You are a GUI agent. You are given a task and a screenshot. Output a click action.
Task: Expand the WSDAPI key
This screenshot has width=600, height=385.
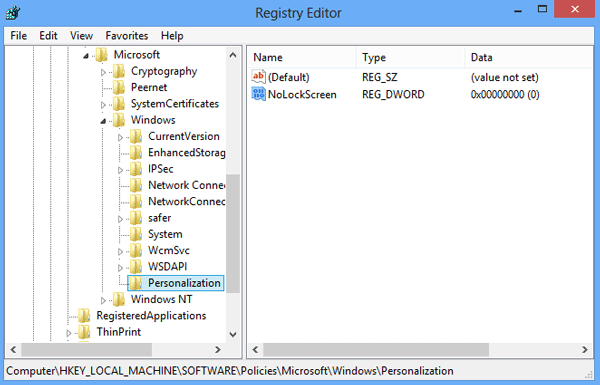120,268
